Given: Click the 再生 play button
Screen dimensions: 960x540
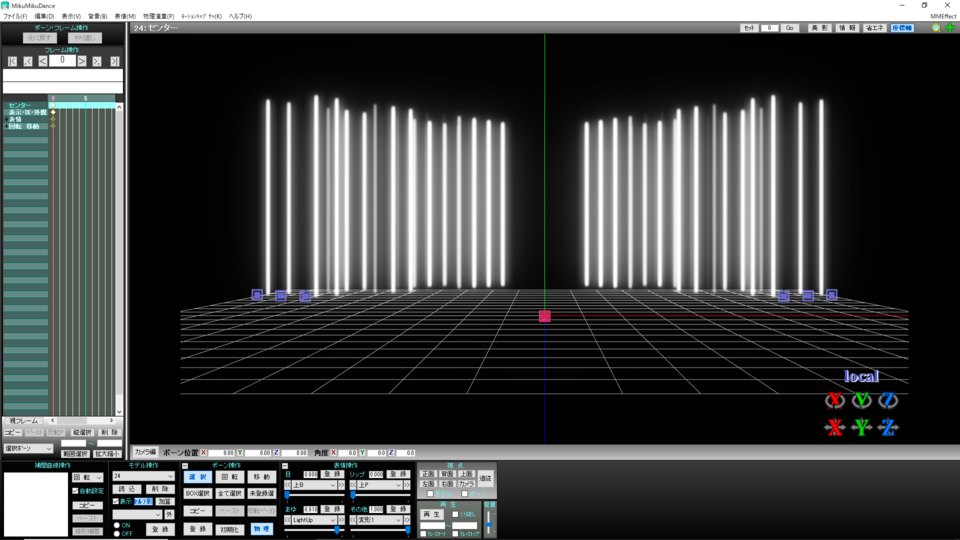Looking at the screenshot, I should tap(432, 514).
